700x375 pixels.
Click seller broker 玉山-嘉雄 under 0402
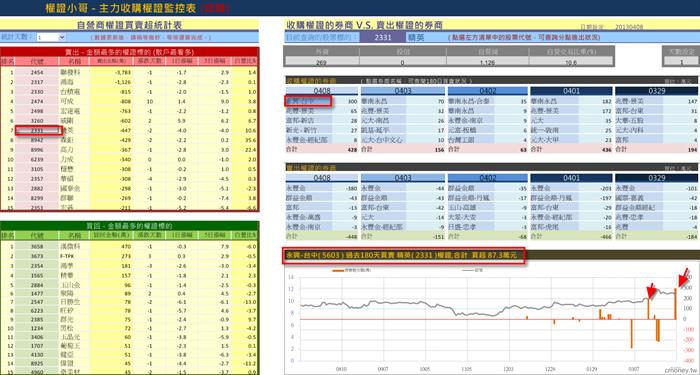coord(463,208)
